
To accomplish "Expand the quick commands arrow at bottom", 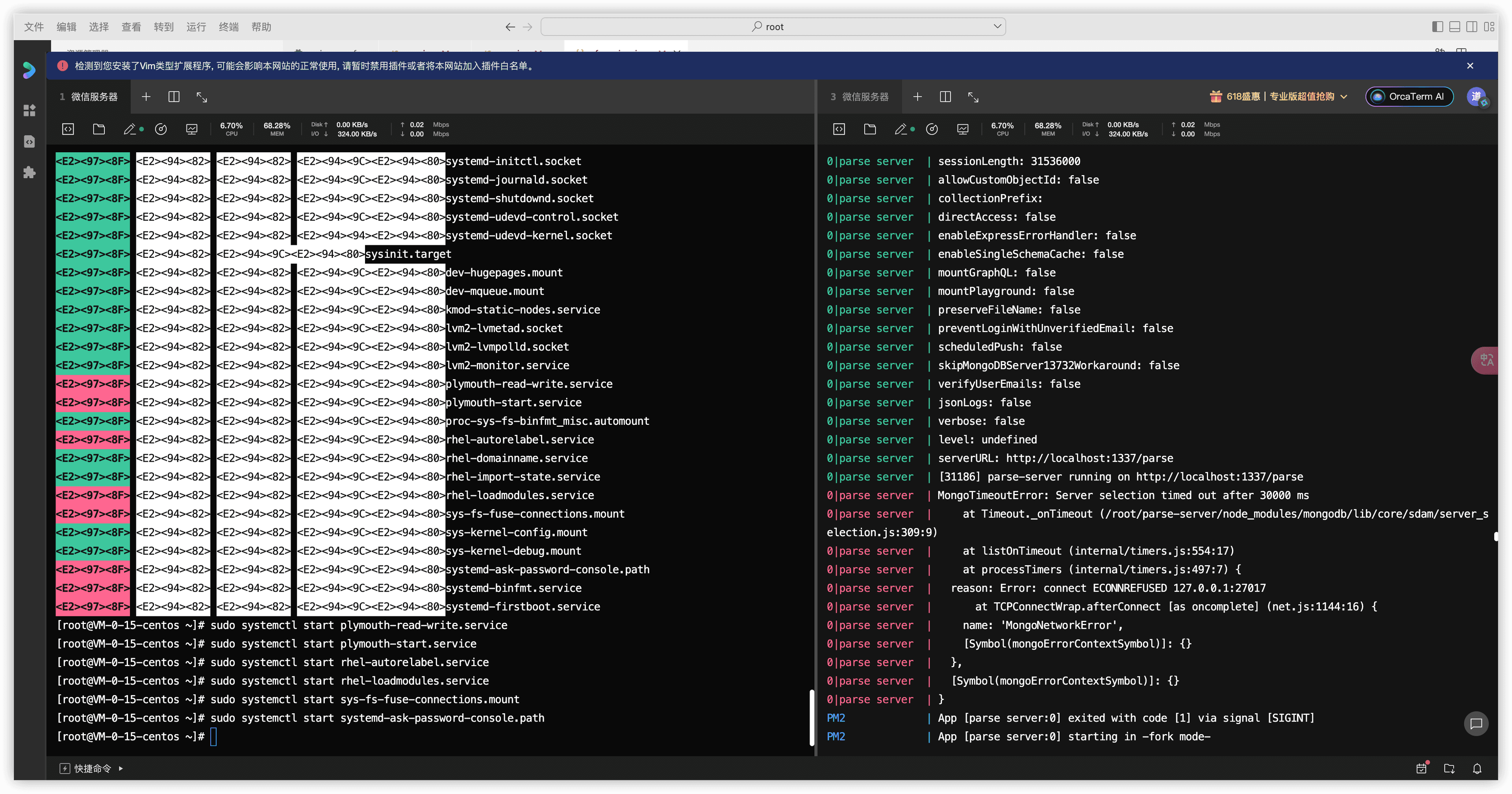I will [121, 768].
